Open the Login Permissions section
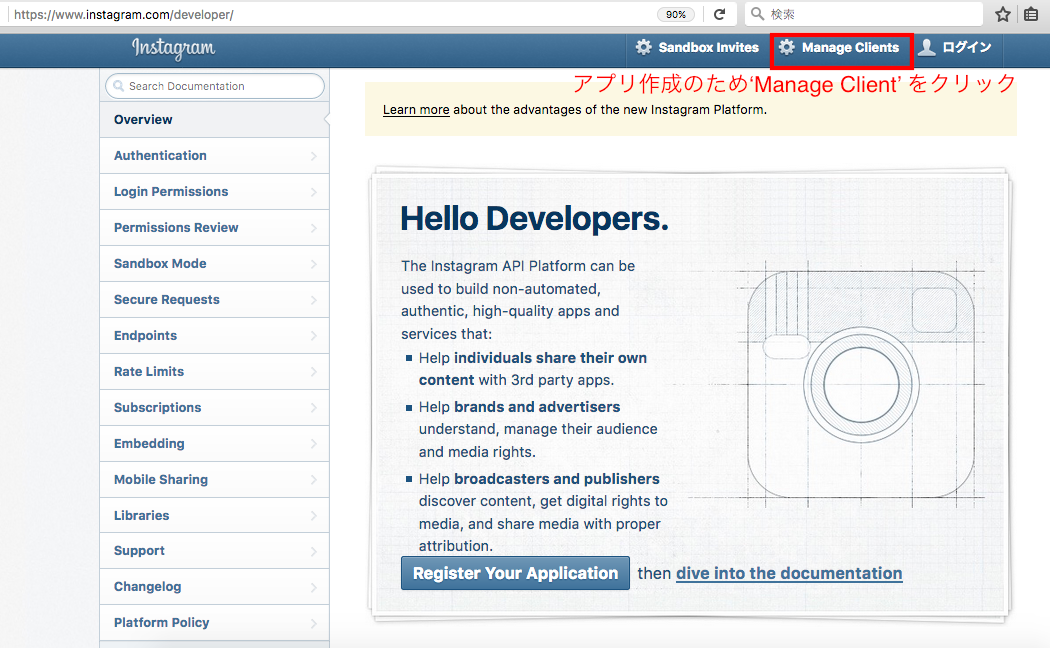Viewport: 1050px width, 648px height. (x=214, y=192)
